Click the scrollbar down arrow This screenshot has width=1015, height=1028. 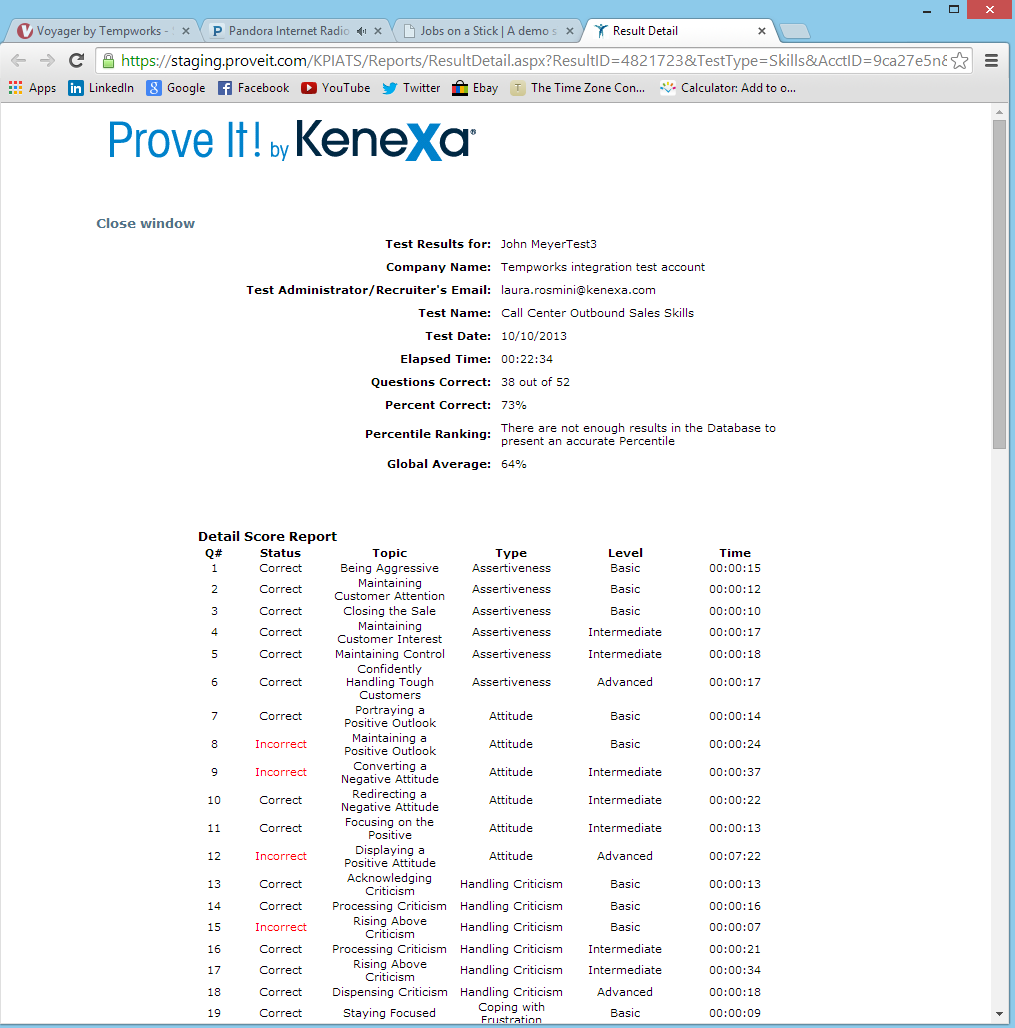pos(999,1014)
